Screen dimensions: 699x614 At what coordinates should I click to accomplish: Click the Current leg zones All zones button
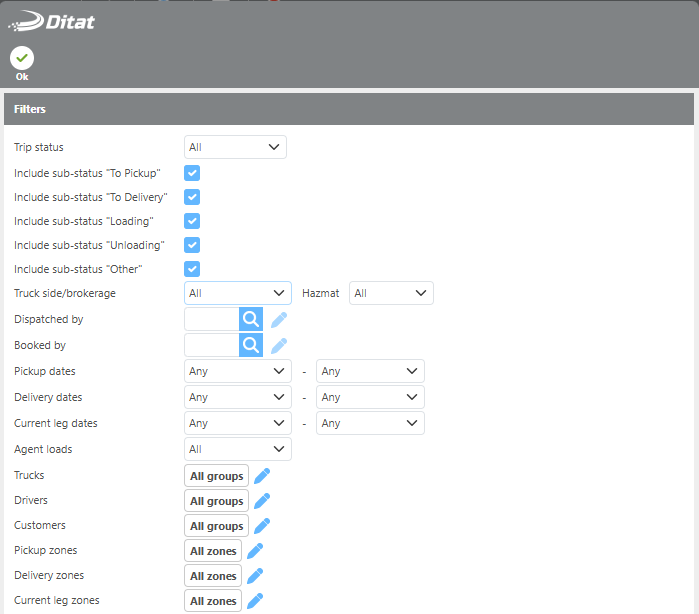pyautogui.click(x=213, y=601)
